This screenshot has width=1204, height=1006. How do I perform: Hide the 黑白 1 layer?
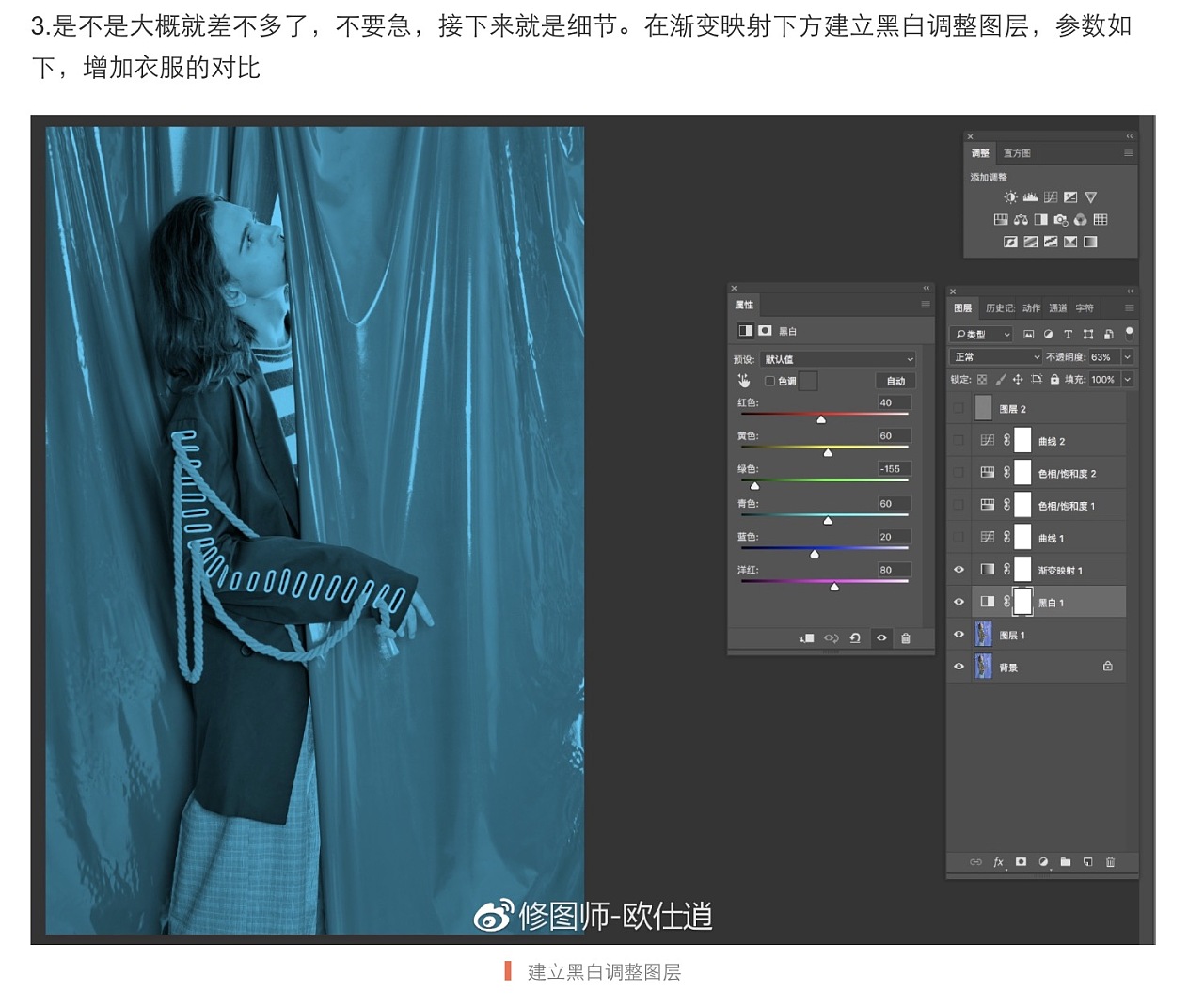958,602
